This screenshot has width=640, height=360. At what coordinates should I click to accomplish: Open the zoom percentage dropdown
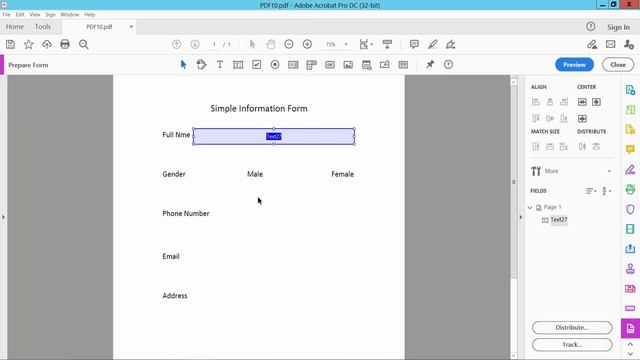pos(346,44)
